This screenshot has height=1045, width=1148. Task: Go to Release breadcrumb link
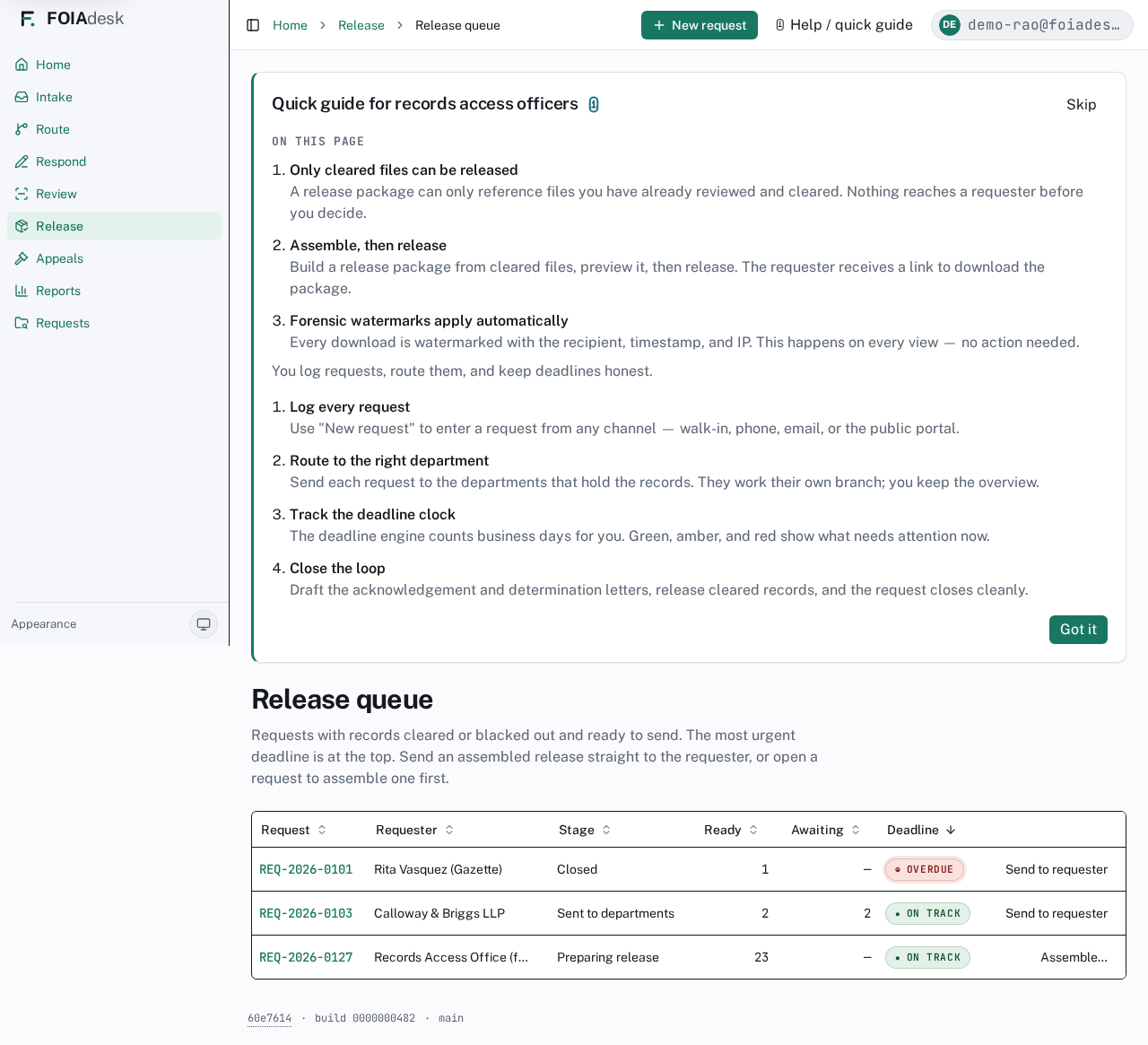(x=361, y=25)
